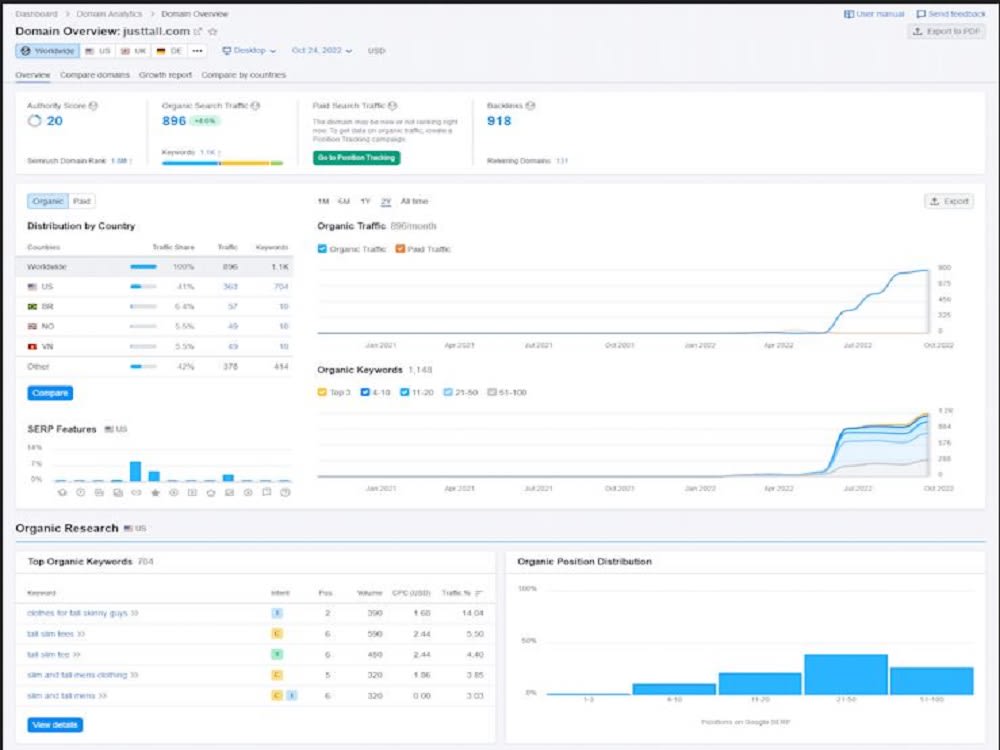
Task: Click the VN flag in the country table
Action: click(33, 347)
